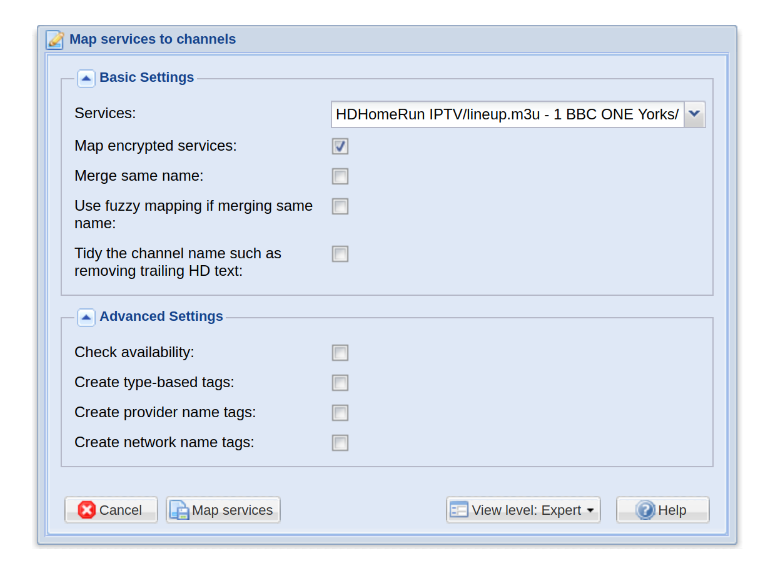Collapse the Basic Settings section

86,78
